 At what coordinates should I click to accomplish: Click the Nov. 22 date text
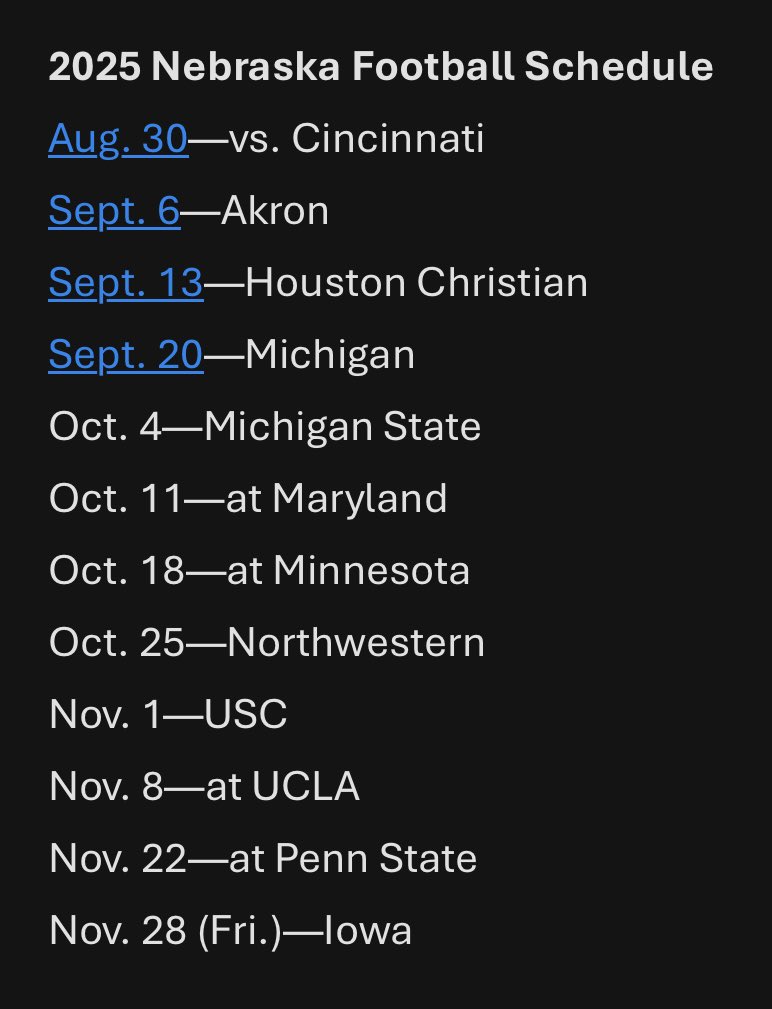[118, 859]
